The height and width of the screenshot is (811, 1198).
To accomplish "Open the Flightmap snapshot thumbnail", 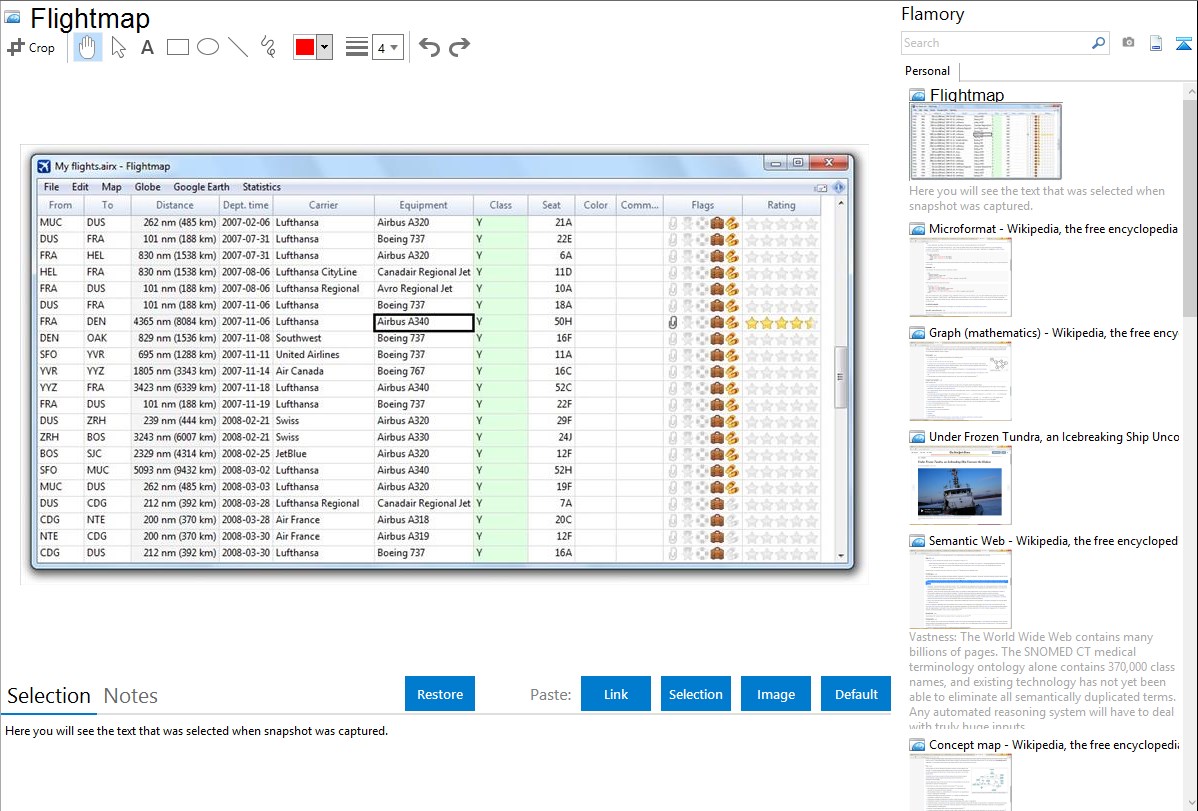I will coord(986,141).
